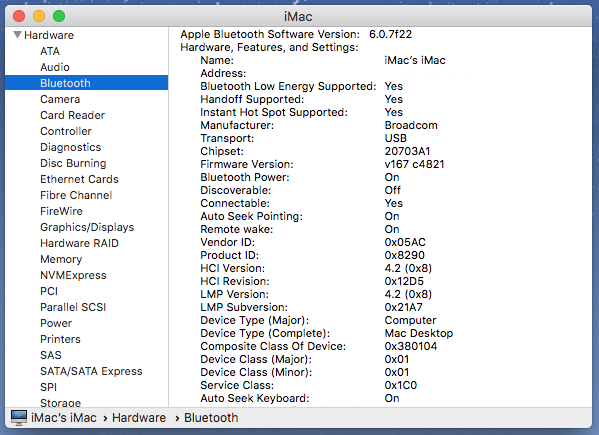Select PCI in the sidebar
599x435 pixels.
tap(49, 291)
